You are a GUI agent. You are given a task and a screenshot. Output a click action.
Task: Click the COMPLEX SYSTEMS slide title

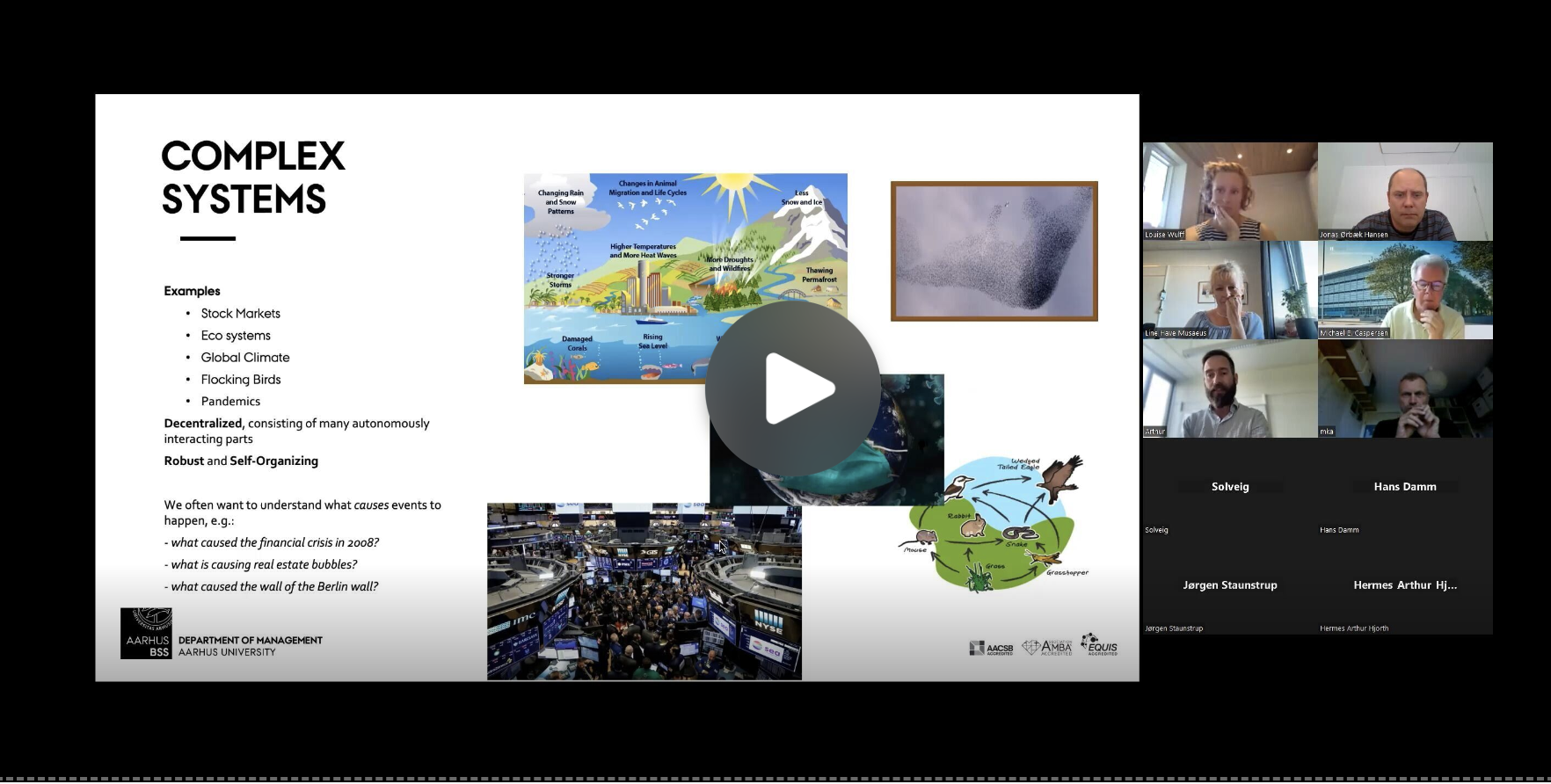click(x=253, y=178)
